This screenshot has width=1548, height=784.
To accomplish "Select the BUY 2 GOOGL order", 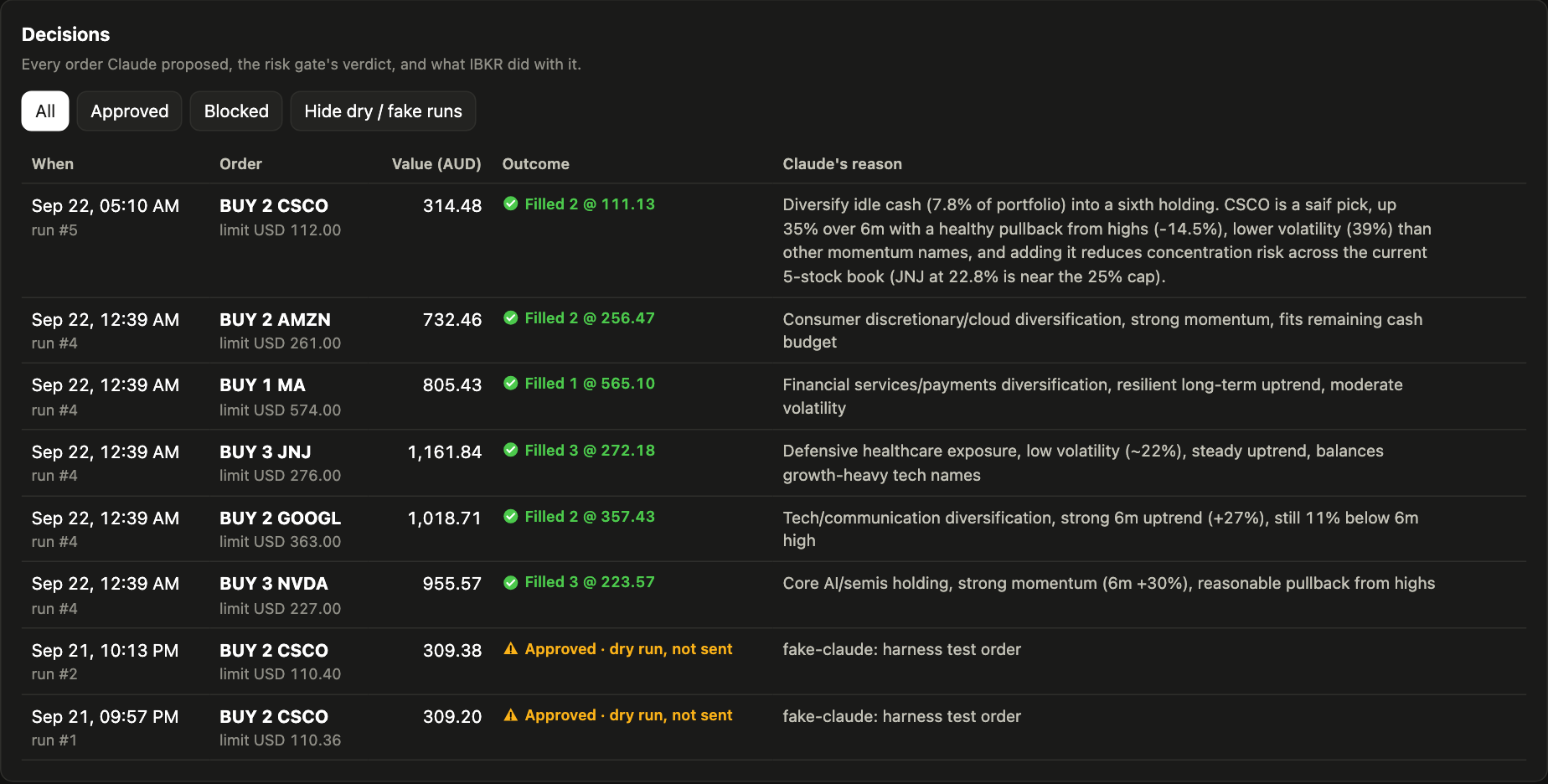I will tap(280, 518).
